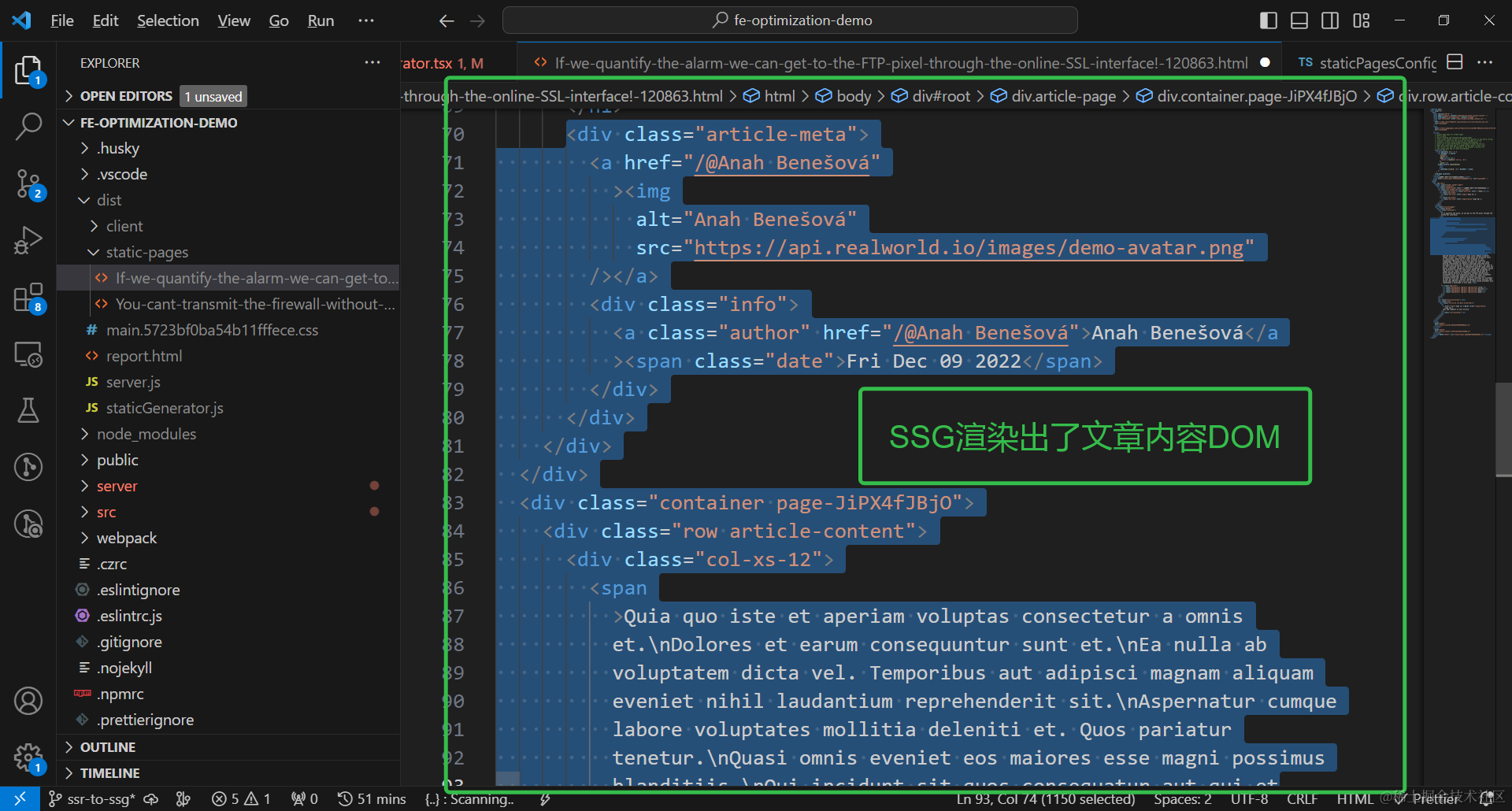The width and height of the screenshot is (1512, 811).
Task: Toggle the bottom Panel visibility
Action: pyautogui.click(x=1299, y=20)
